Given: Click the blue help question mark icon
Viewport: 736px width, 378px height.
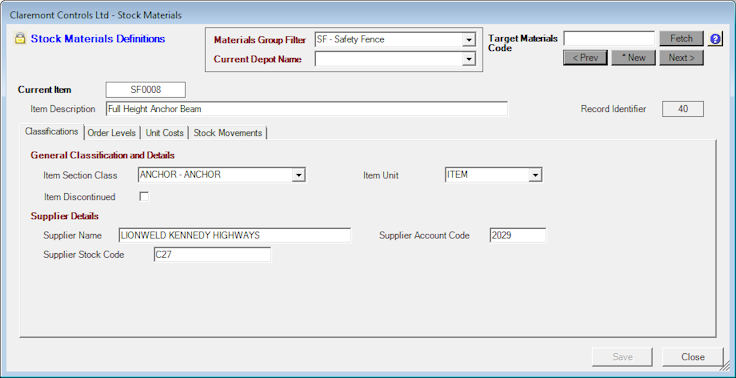Looking at the screenshot, I should pos(715,39).
